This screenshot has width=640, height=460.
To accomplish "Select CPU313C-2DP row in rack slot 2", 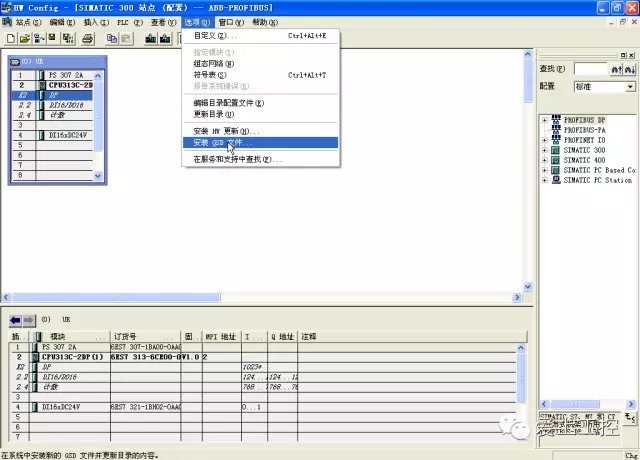I will tap(52, 85).
